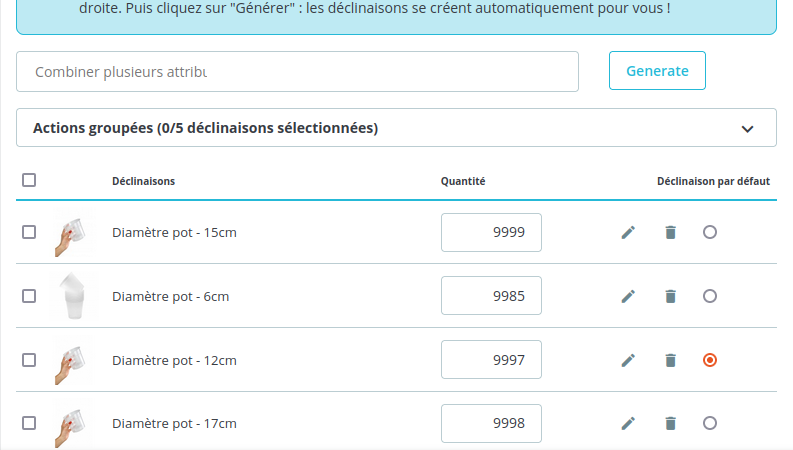793x450 pixels.
Task: Click quantity field showing 9985
Action: coord(491,296)
